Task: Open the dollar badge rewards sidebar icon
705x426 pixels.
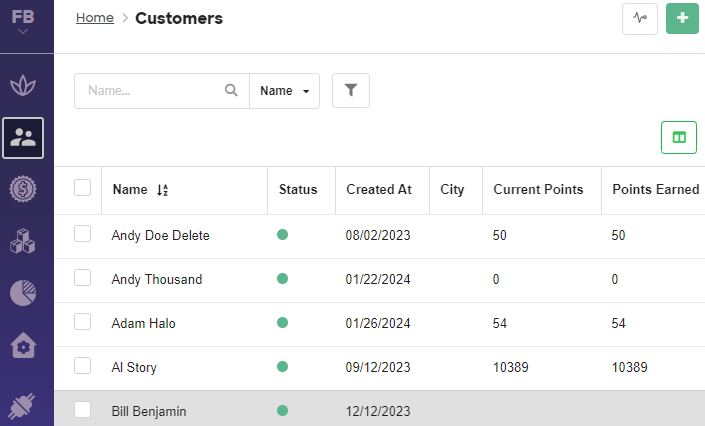Action: click(23, 189)
